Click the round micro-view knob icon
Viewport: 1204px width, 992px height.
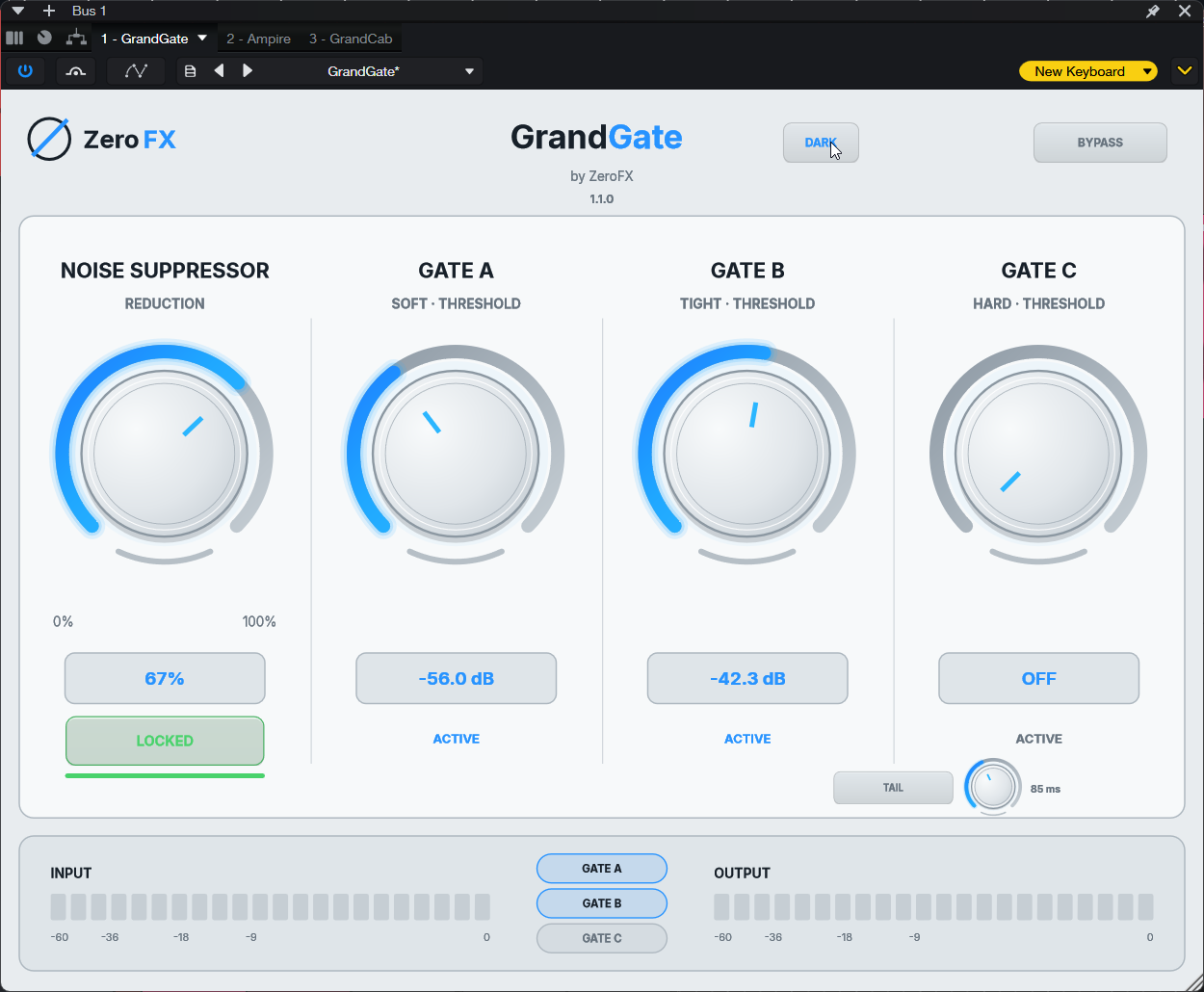coord(44,39)
